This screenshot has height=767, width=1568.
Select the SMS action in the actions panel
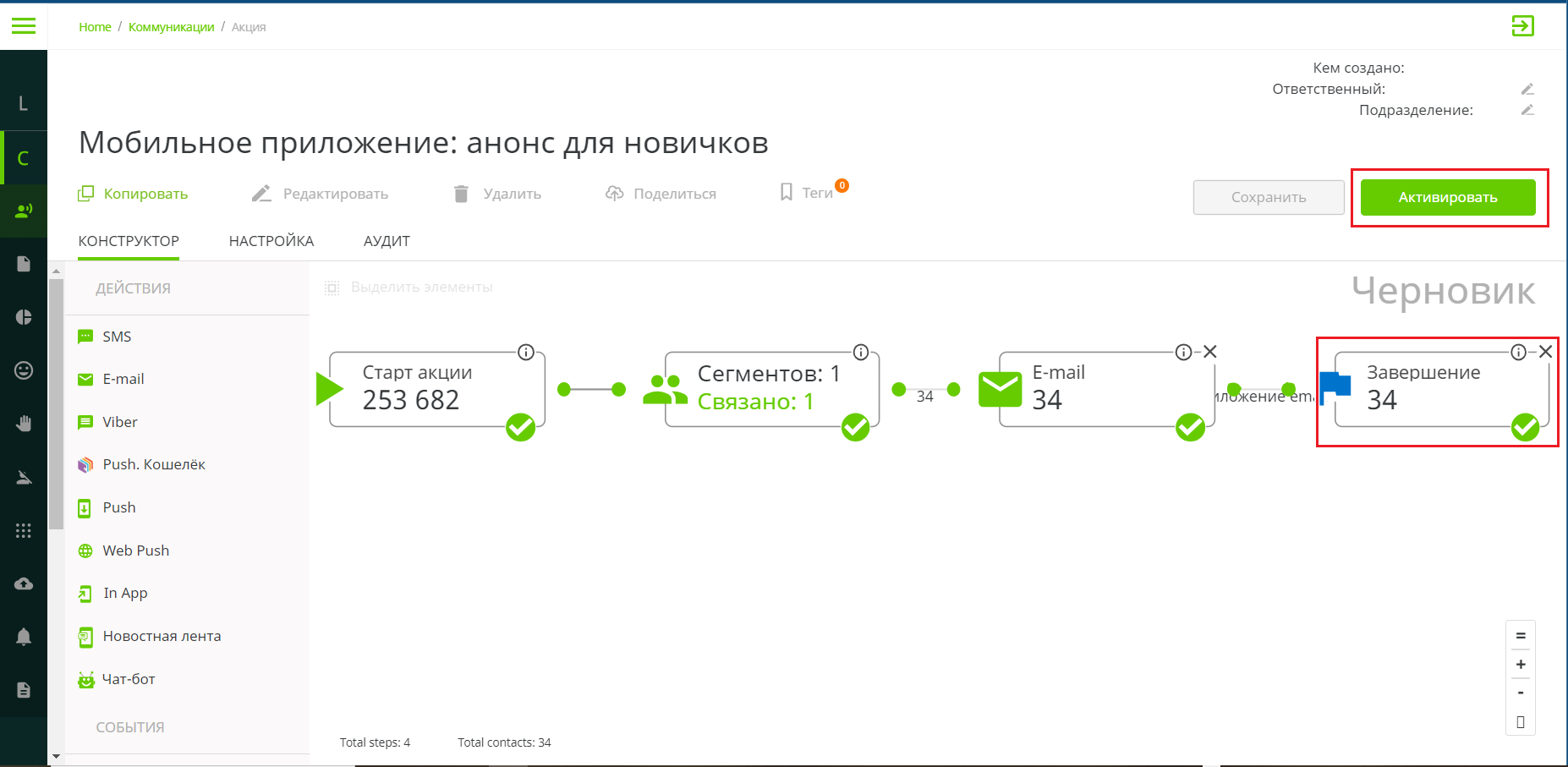point(116,336)
